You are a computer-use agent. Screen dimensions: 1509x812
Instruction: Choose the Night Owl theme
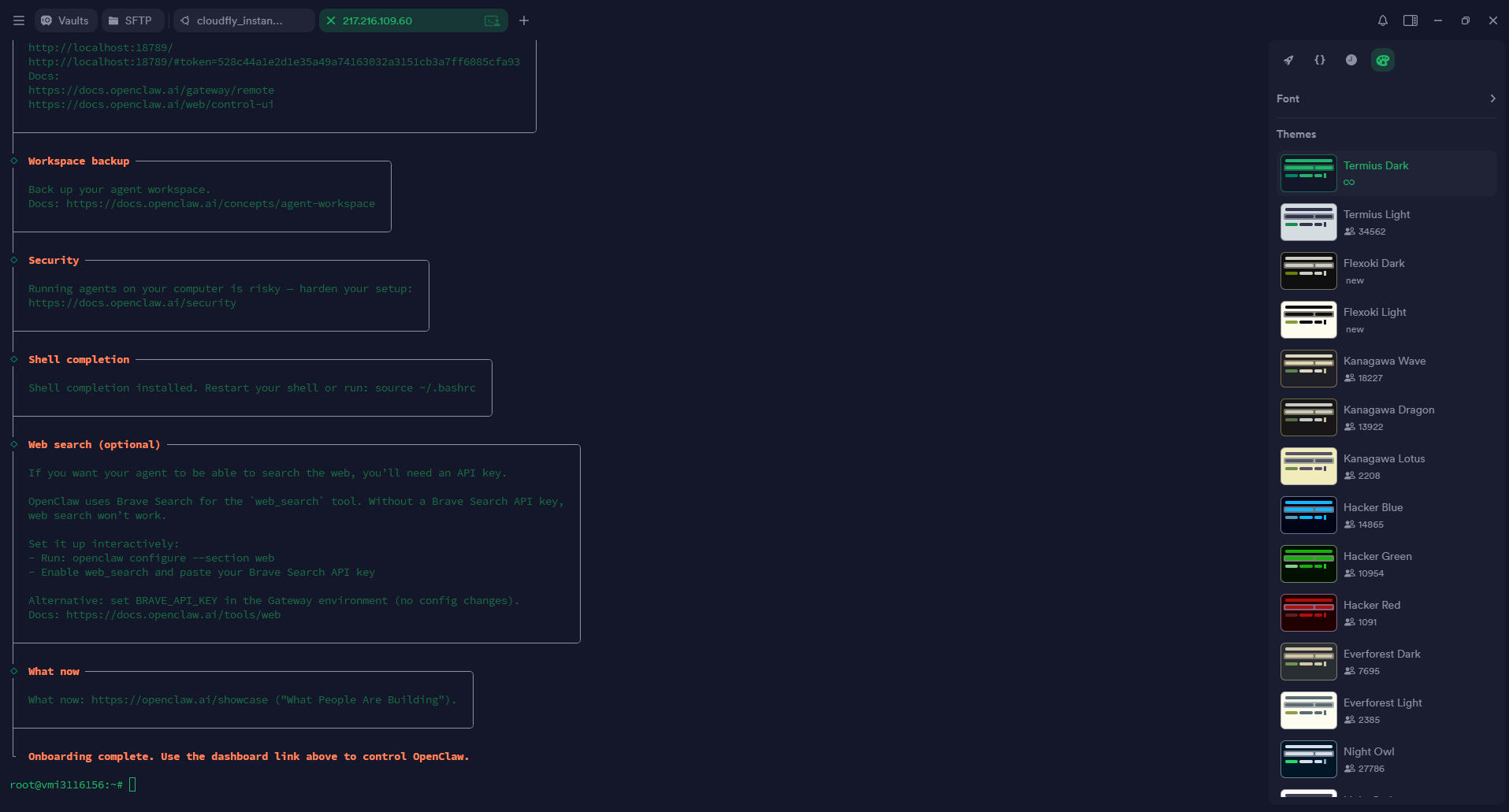point(1386,759)
